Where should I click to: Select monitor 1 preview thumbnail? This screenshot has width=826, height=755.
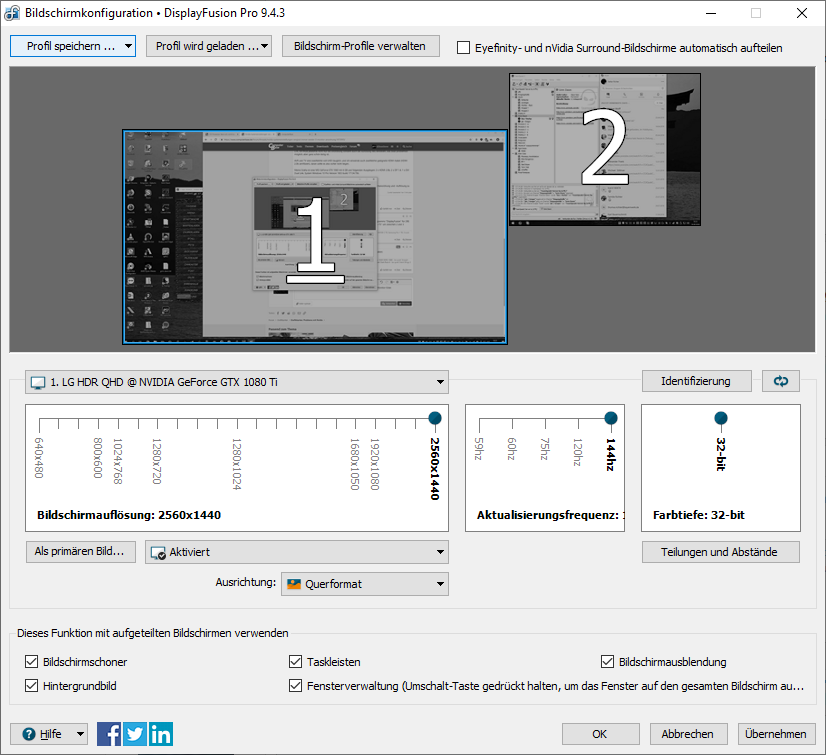coord(315,237)
